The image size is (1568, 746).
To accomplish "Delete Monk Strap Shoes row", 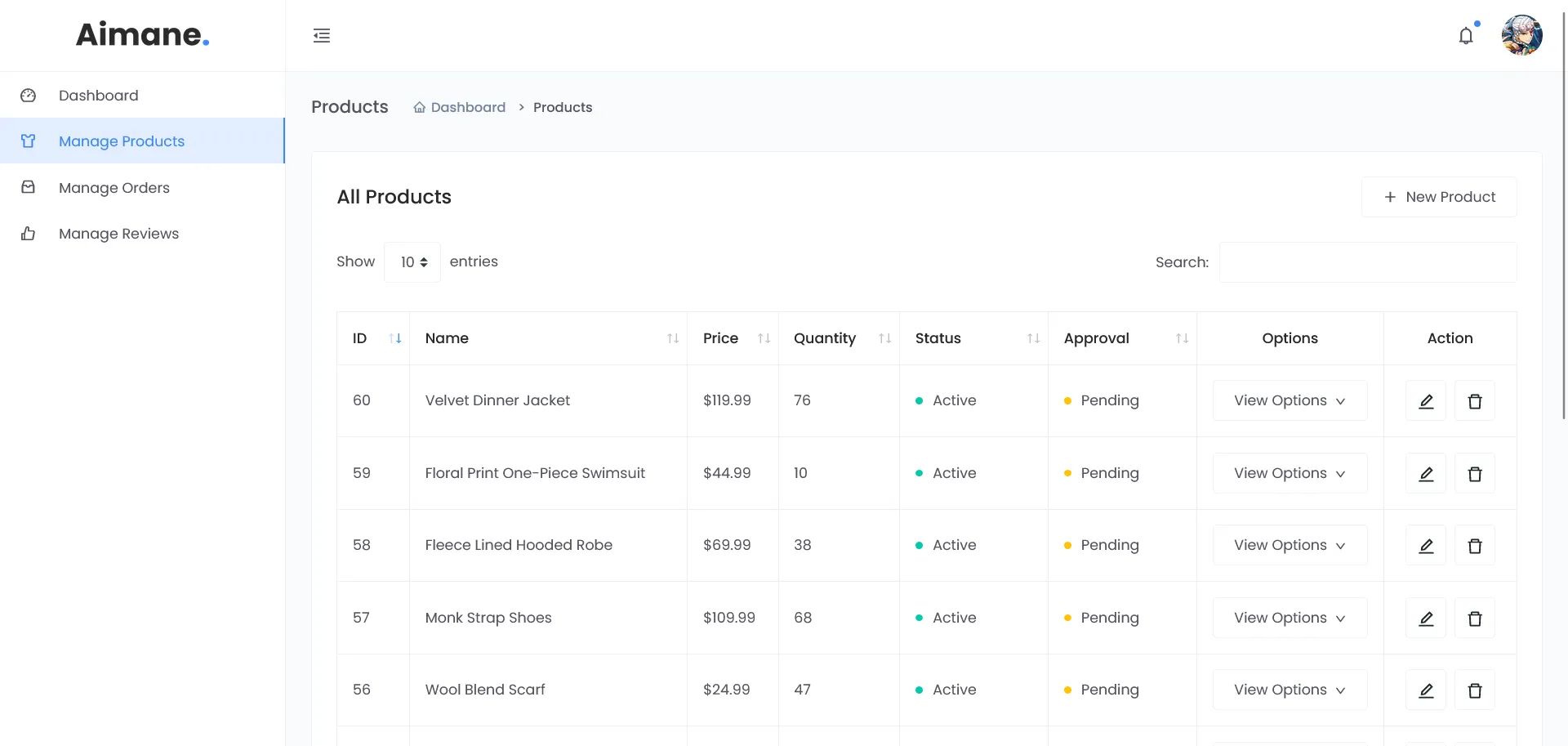I will 1475,618.
